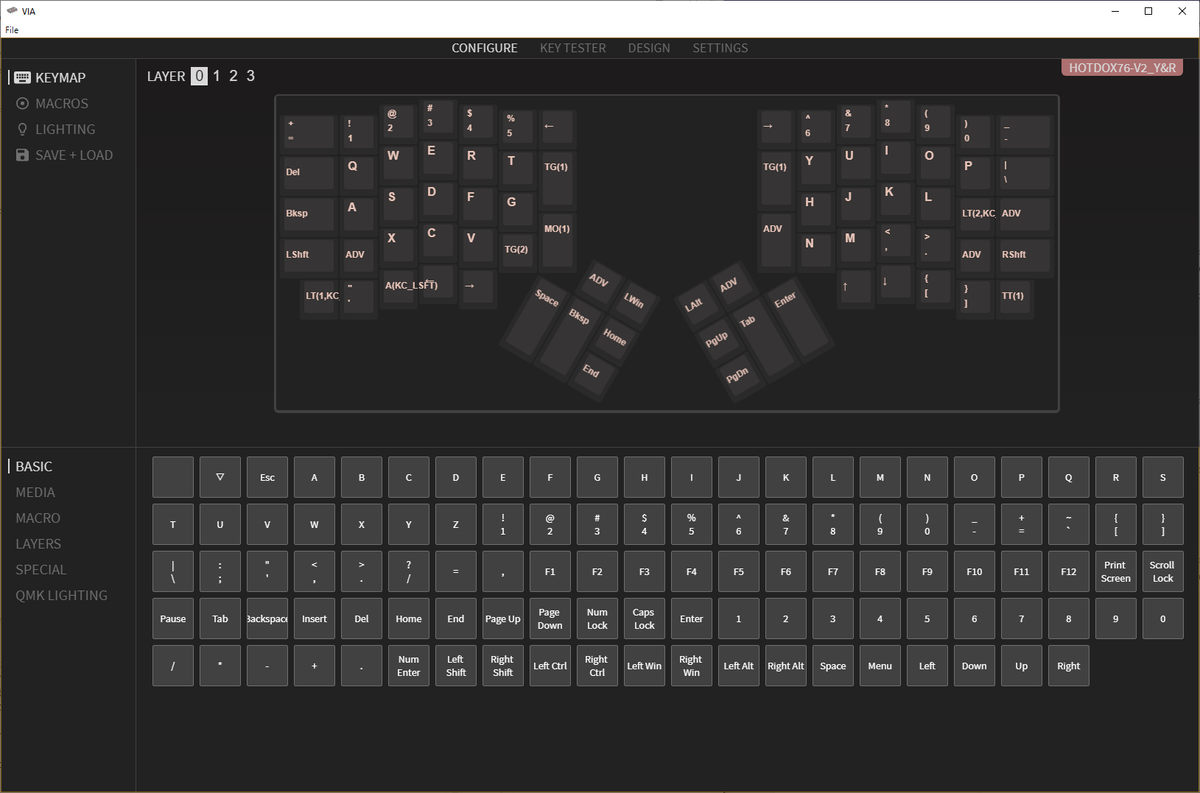Screen dimensions: 1200x793
Task: Select the transparent ▽ keycode
Action: pyautogui.click(x=220, y=477)
